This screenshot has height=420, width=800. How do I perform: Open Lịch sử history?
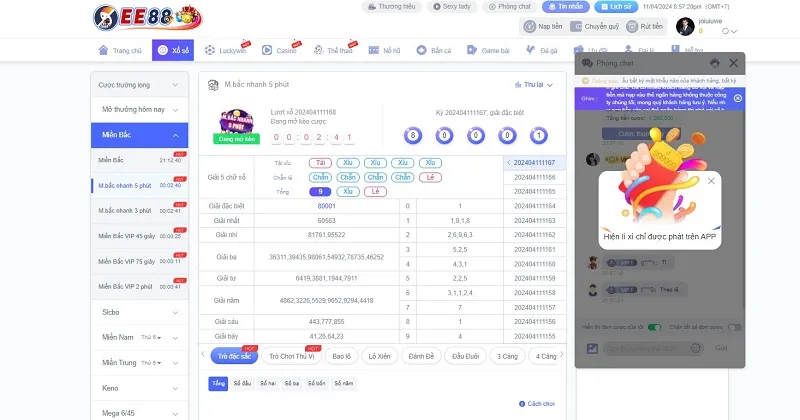click(616, 7)
